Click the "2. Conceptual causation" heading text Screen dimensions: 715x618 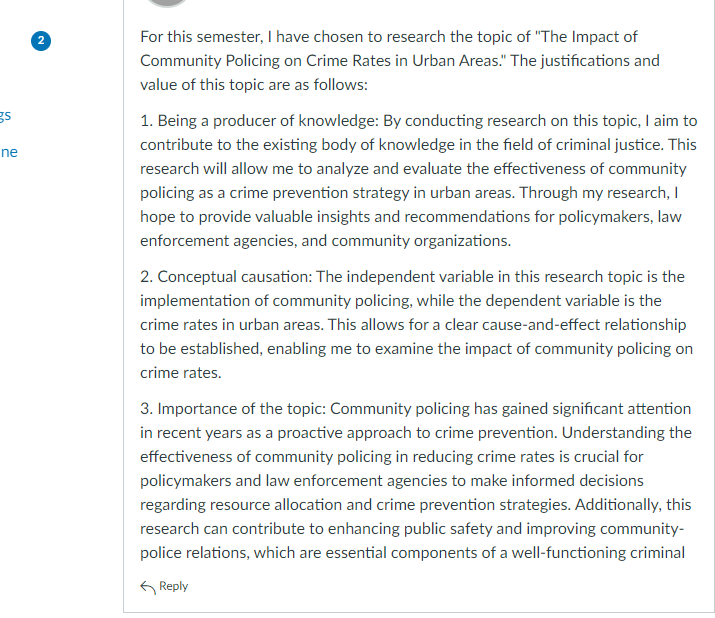(x=226, y=277)
